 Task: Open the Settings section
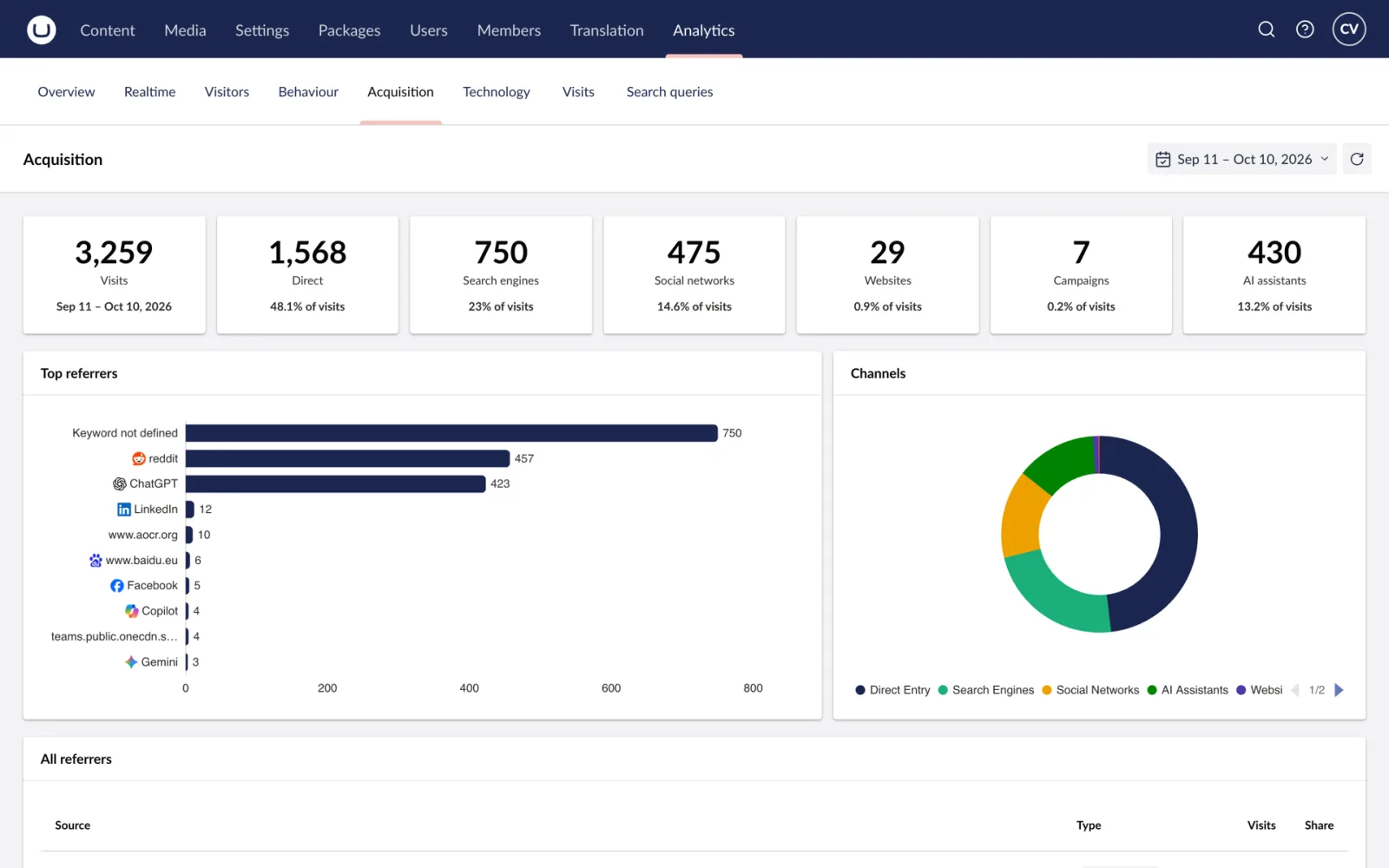(x=262, y=30)
